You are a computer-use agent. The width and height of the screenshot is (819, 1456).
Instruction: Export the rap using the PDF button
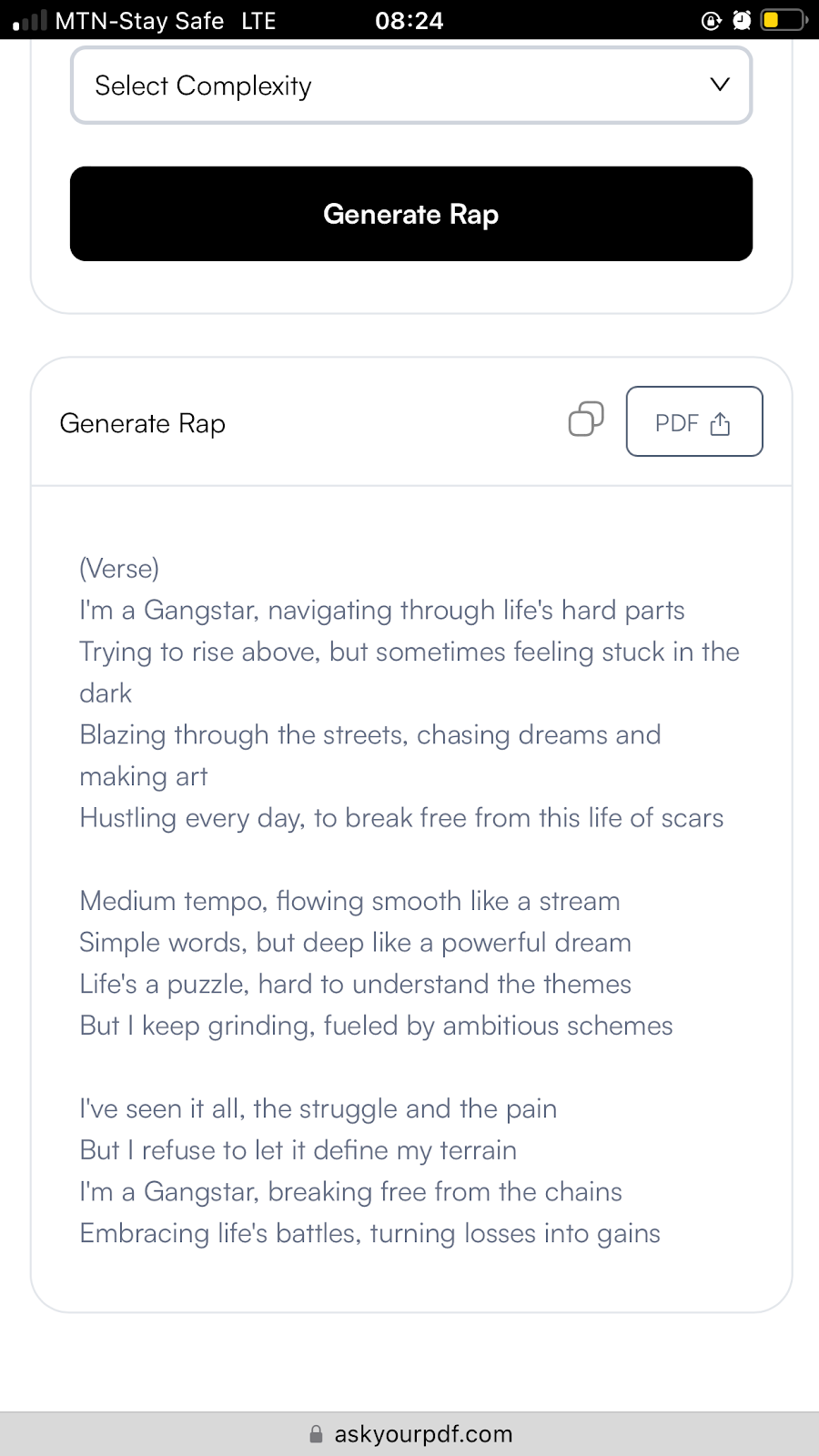click(x=694, y=421)
